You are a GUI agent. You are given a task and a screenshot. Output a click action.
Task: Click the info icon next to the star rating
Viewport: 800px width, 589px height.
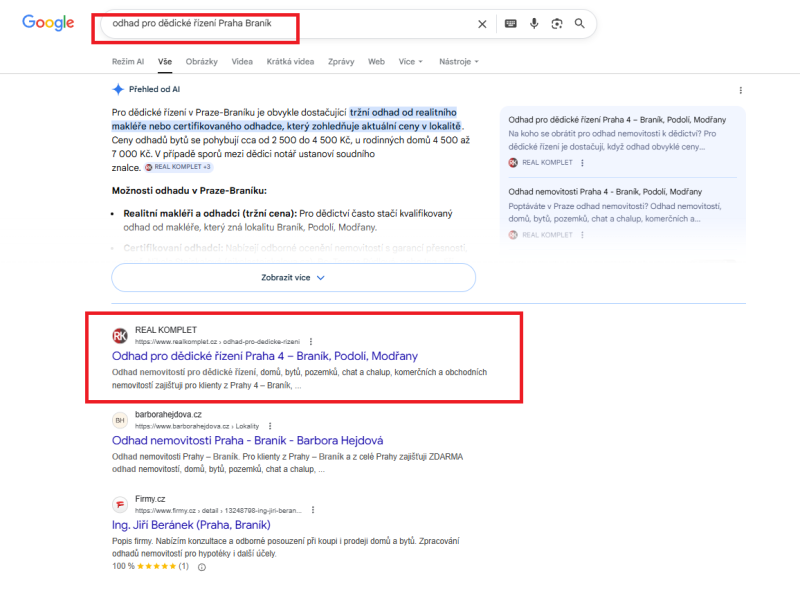[202, 567]
